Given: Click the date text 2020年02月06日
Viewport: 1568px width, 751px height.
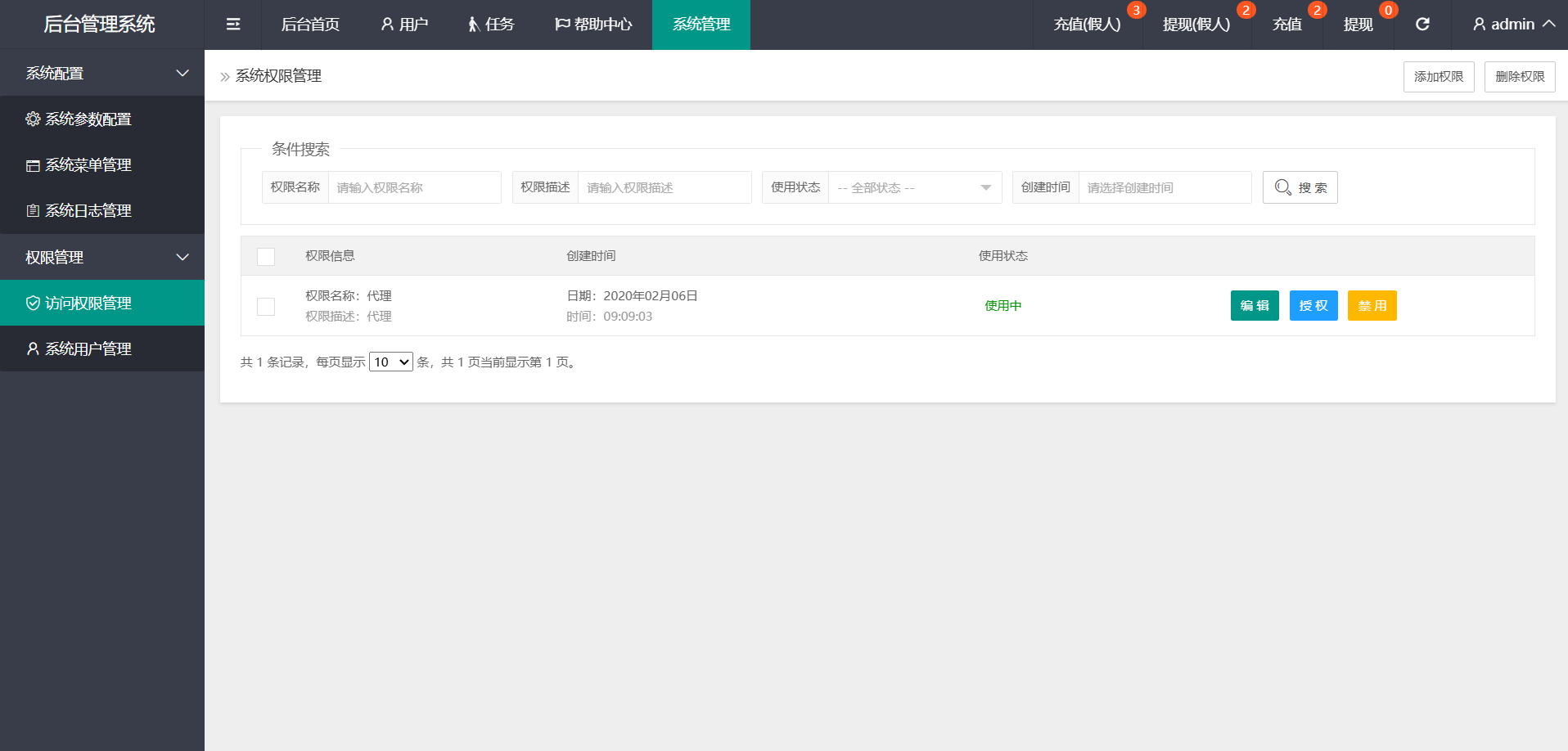Looking at the screenshot, I should [650, 295].
